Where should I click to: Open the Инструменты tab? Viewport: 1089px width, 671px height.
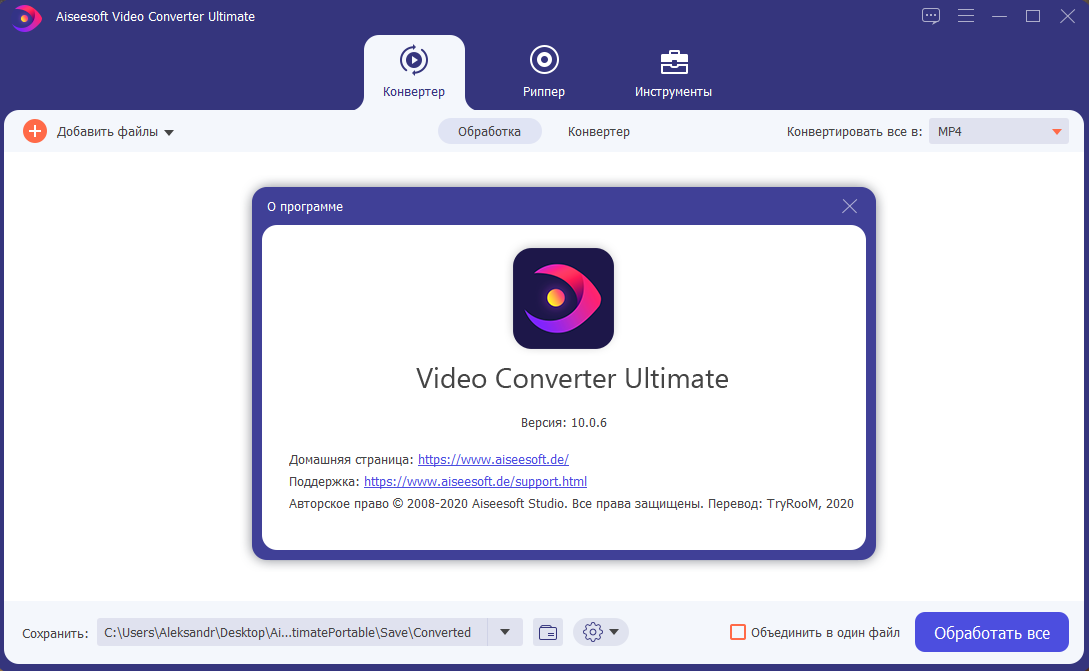pyautogui.click(x=673, y=72)
